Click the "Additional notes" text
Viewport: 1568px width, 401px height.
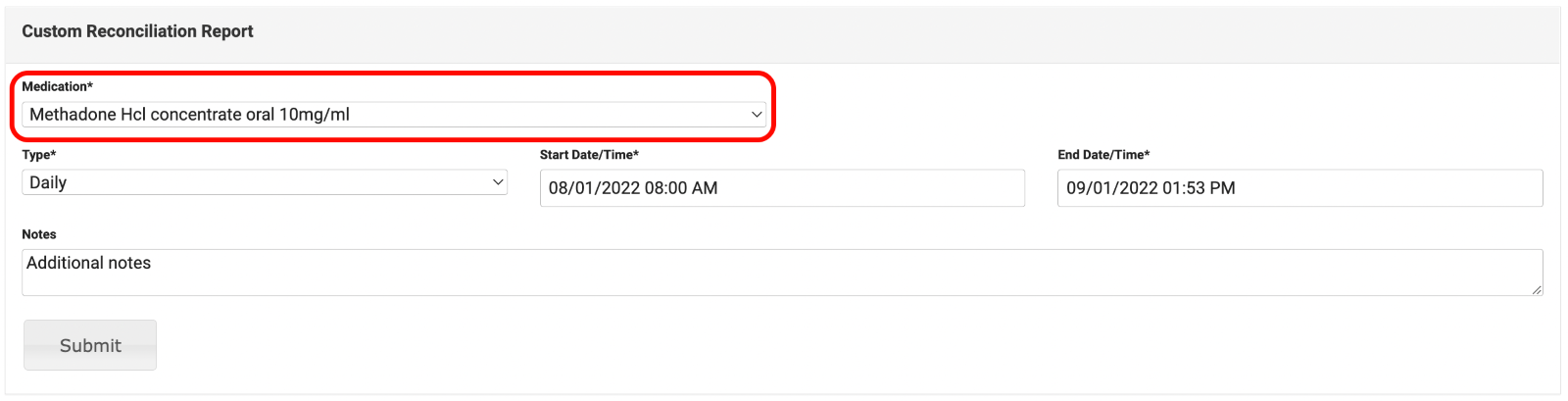(88, 263)
